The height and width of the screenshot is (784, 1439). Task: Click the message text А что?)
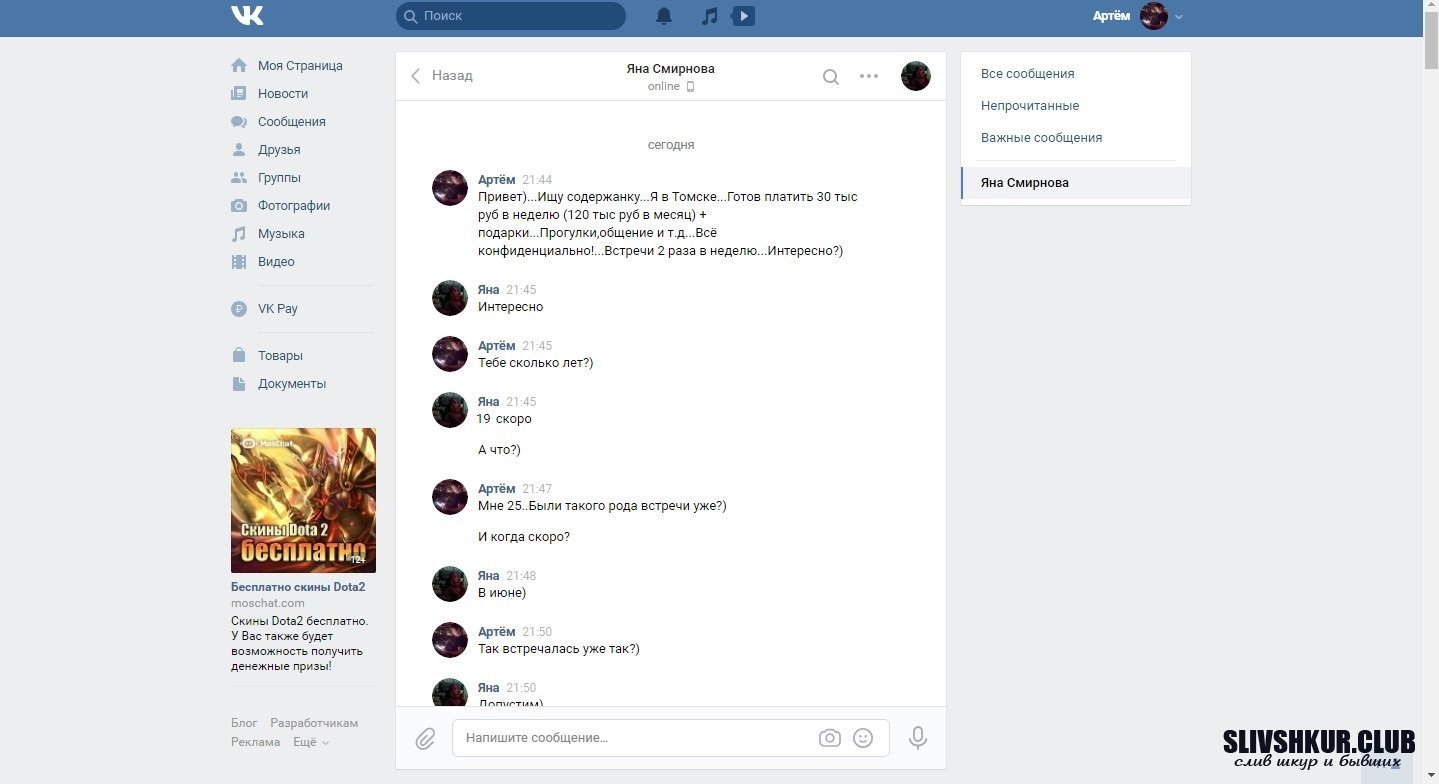(x=499, y=450)
